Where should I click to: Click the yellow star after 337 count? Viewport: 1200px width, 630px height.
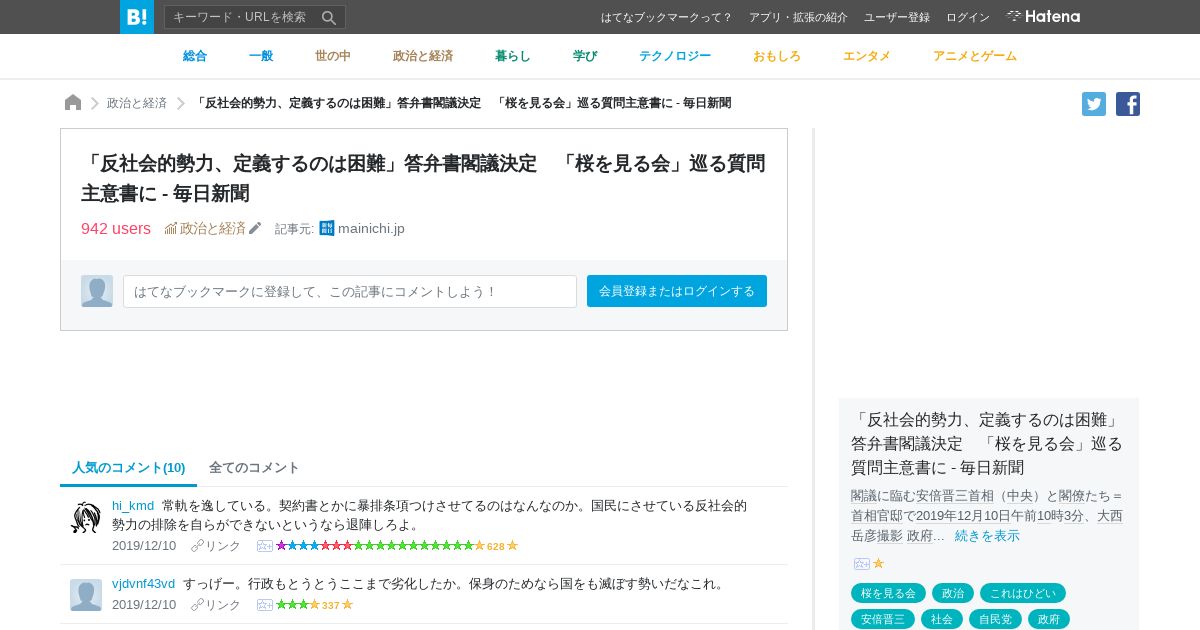[347, 605]
